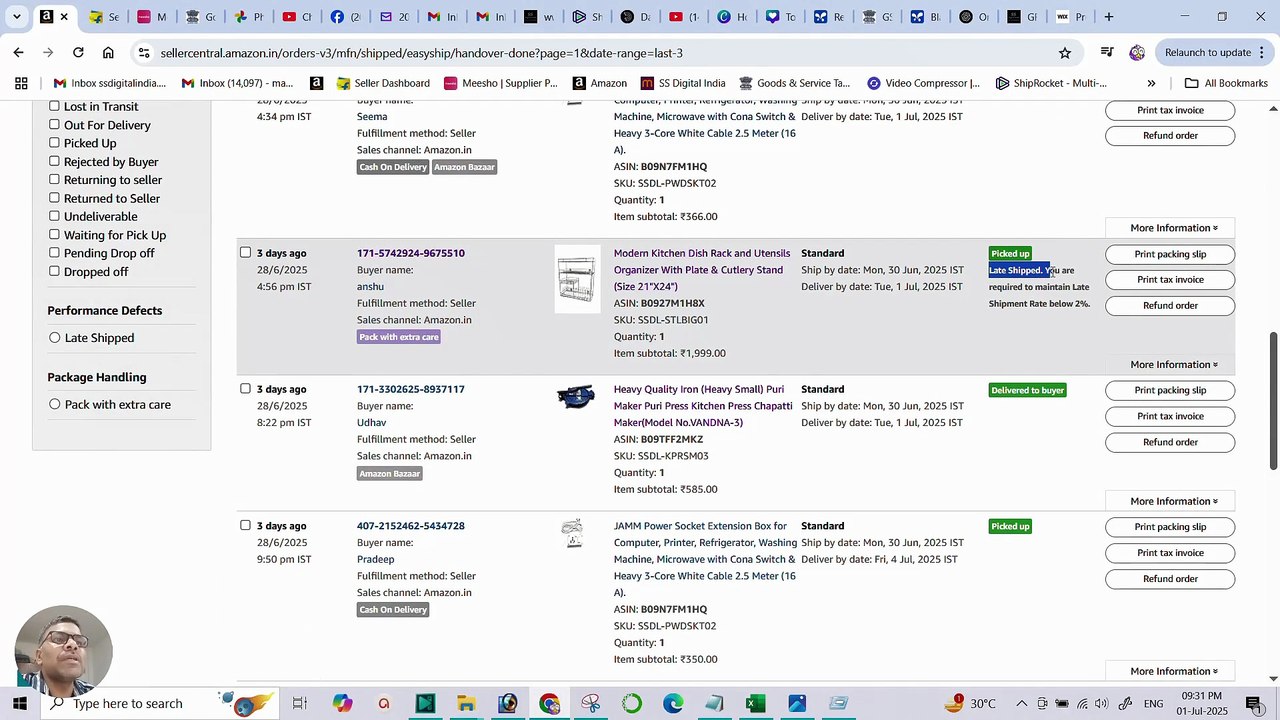Open media control icon in toolbar

(1107, 53)
